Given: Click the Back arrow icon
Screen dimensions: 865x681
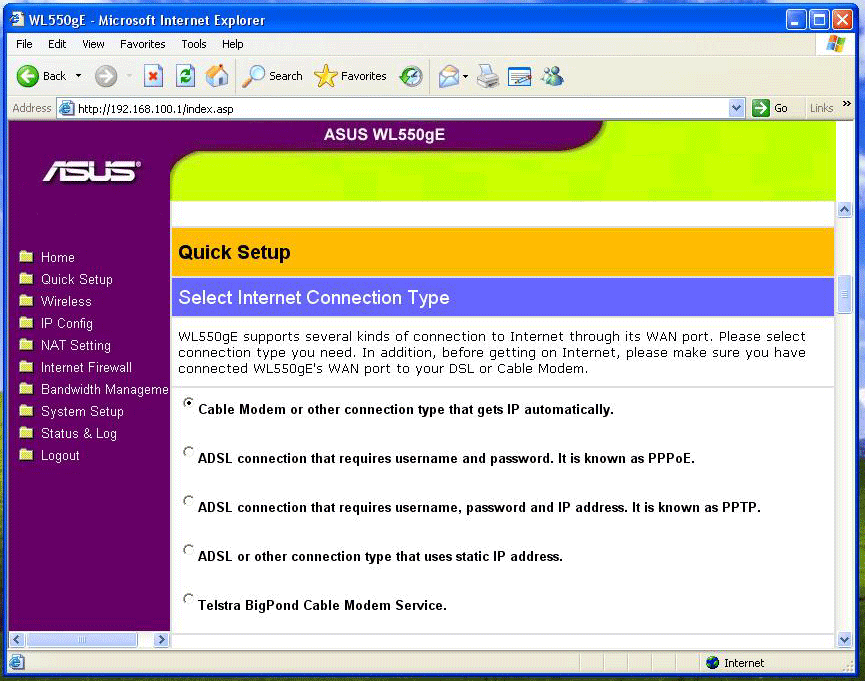Looking at the screenshot, I should tap(28, 76).
